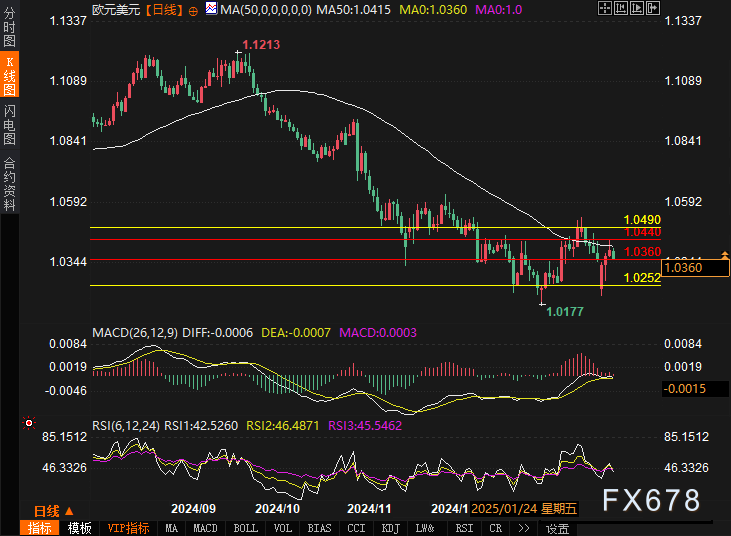Click the orange bell above 1.0360 price tag
This screenshot has width=731, height=536.
(724, 255)
